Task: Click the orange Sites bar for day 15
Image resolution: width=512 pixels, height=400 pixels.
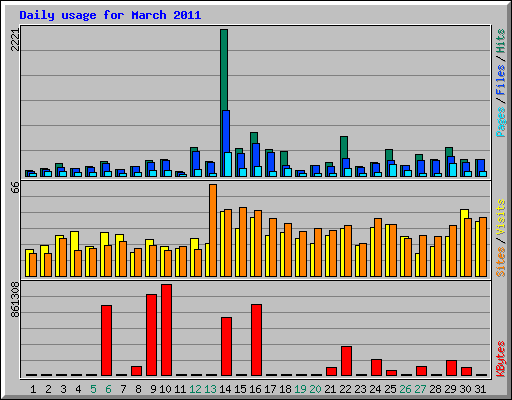Action: coord(243,242)
